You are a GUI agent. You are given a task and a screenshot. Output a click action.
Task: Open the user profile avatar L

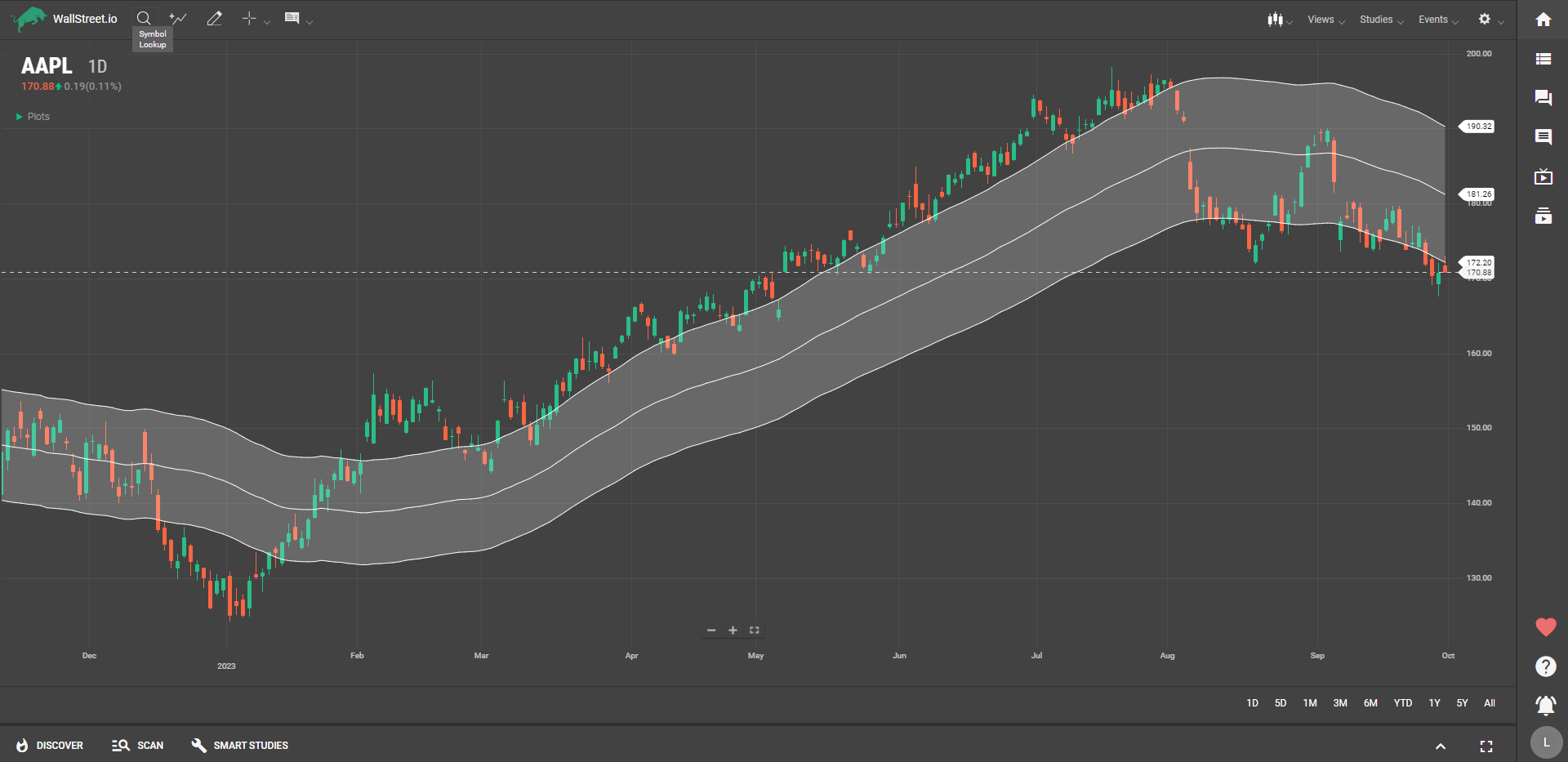(x=1546, y=742)
